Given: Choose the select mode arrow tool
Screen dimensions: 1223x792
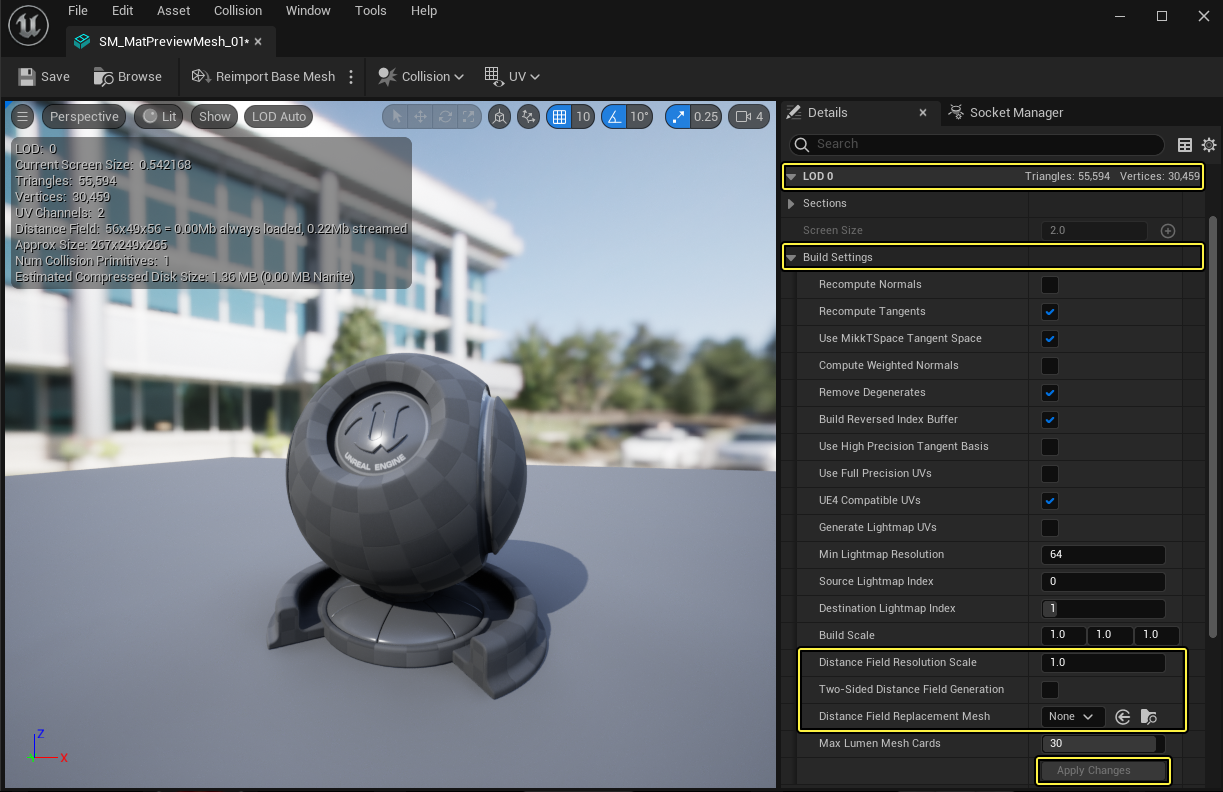Looking at the screenshot, I should tap(397, 117).
